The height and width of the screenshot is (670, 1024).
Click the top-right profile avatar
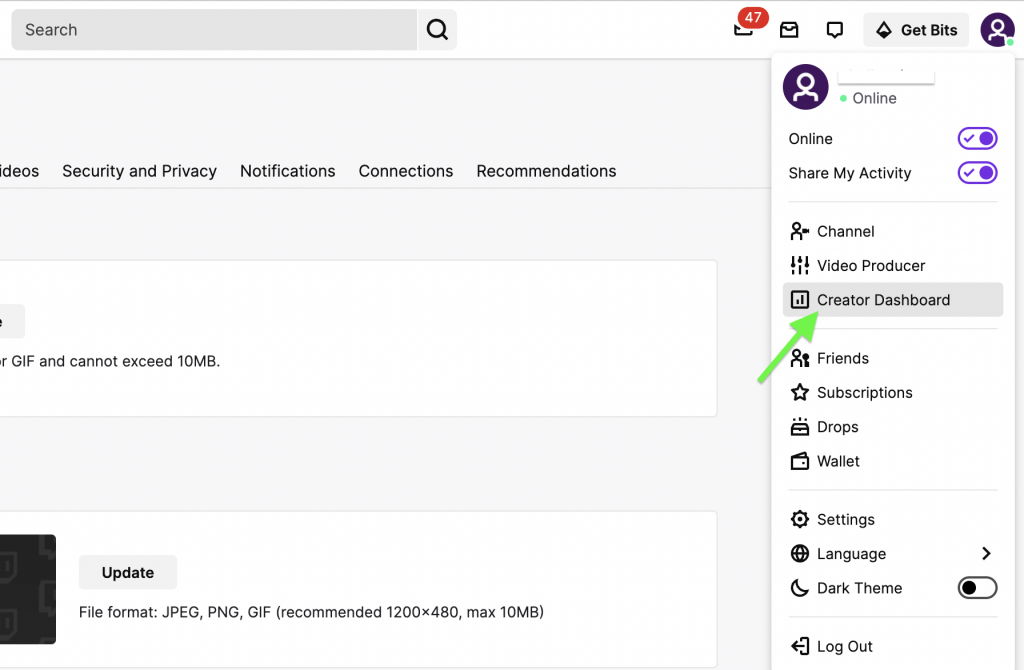click(997, 30)
